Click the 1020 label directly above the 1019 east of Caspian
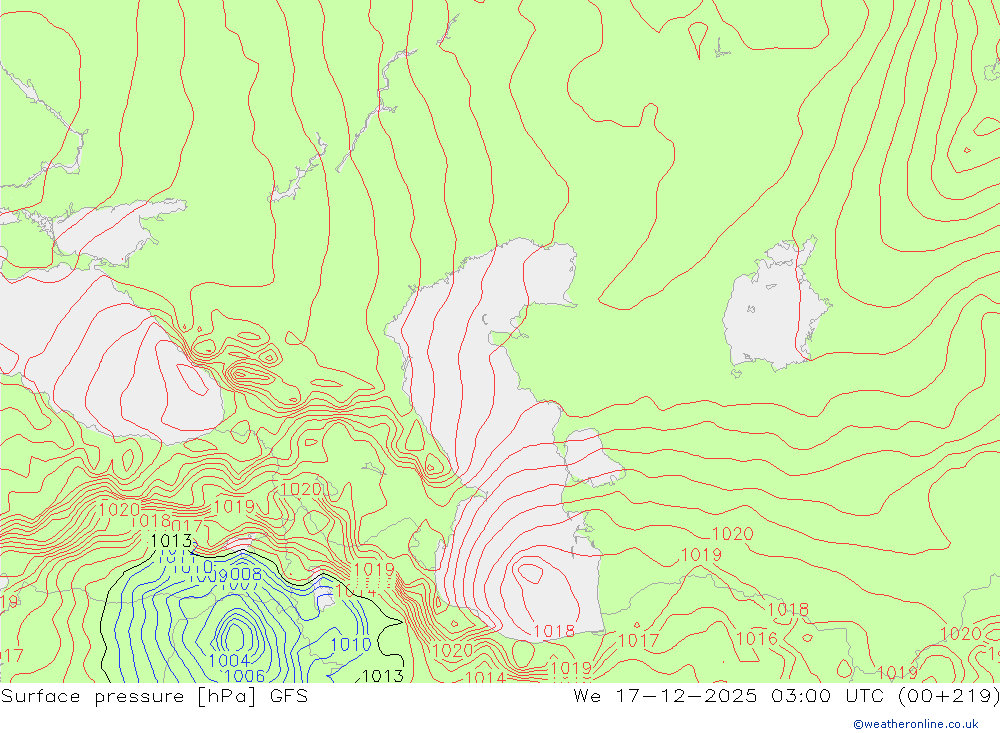Screen dimensions: 1000x733 point(732,533)
